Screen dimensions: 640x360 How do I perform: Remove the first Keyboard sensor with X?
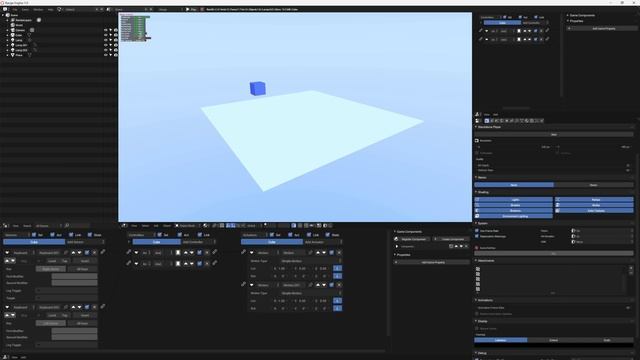94,253
